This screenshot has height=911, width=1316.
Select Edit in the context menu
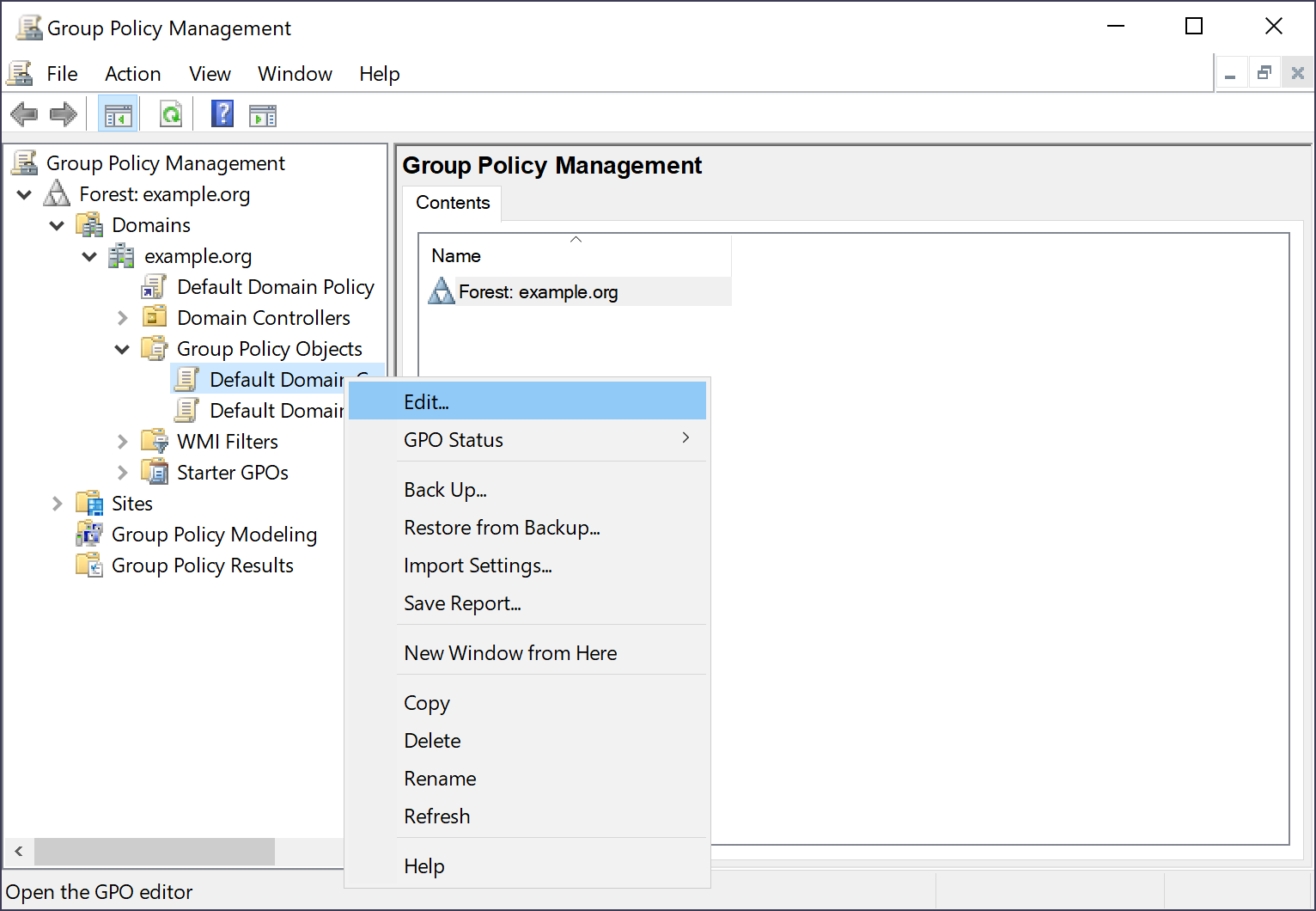tap(426, 401)
